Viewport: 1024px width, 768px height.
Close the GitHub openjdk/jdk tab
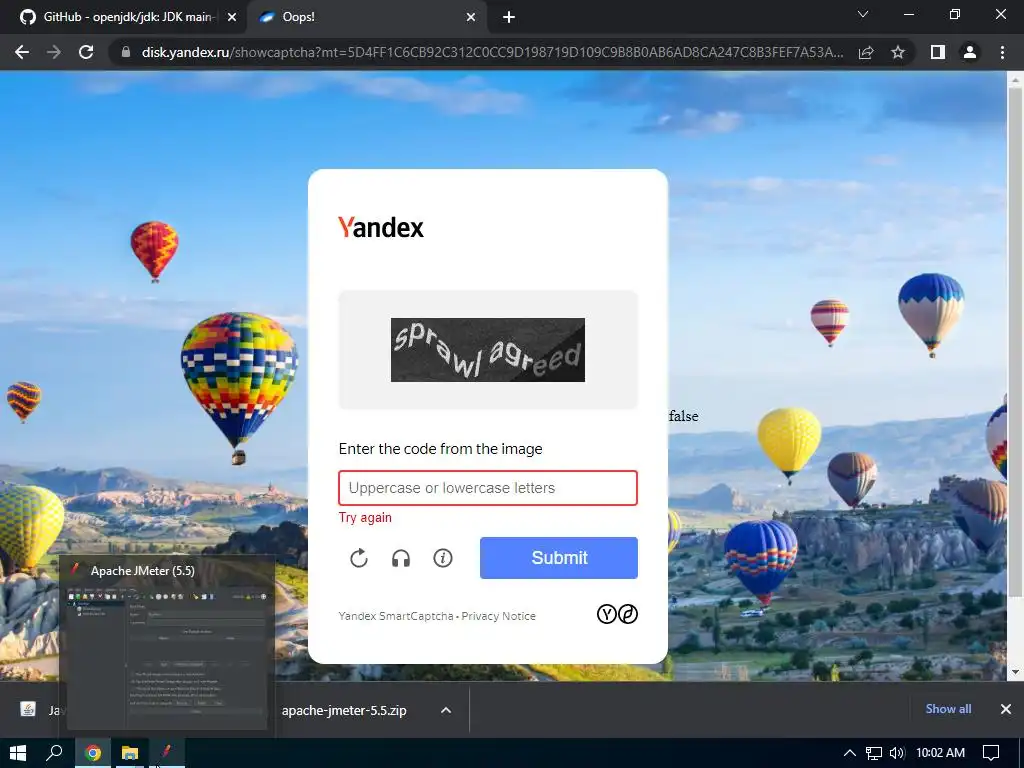pyautogui.click(x=232, y=18)
